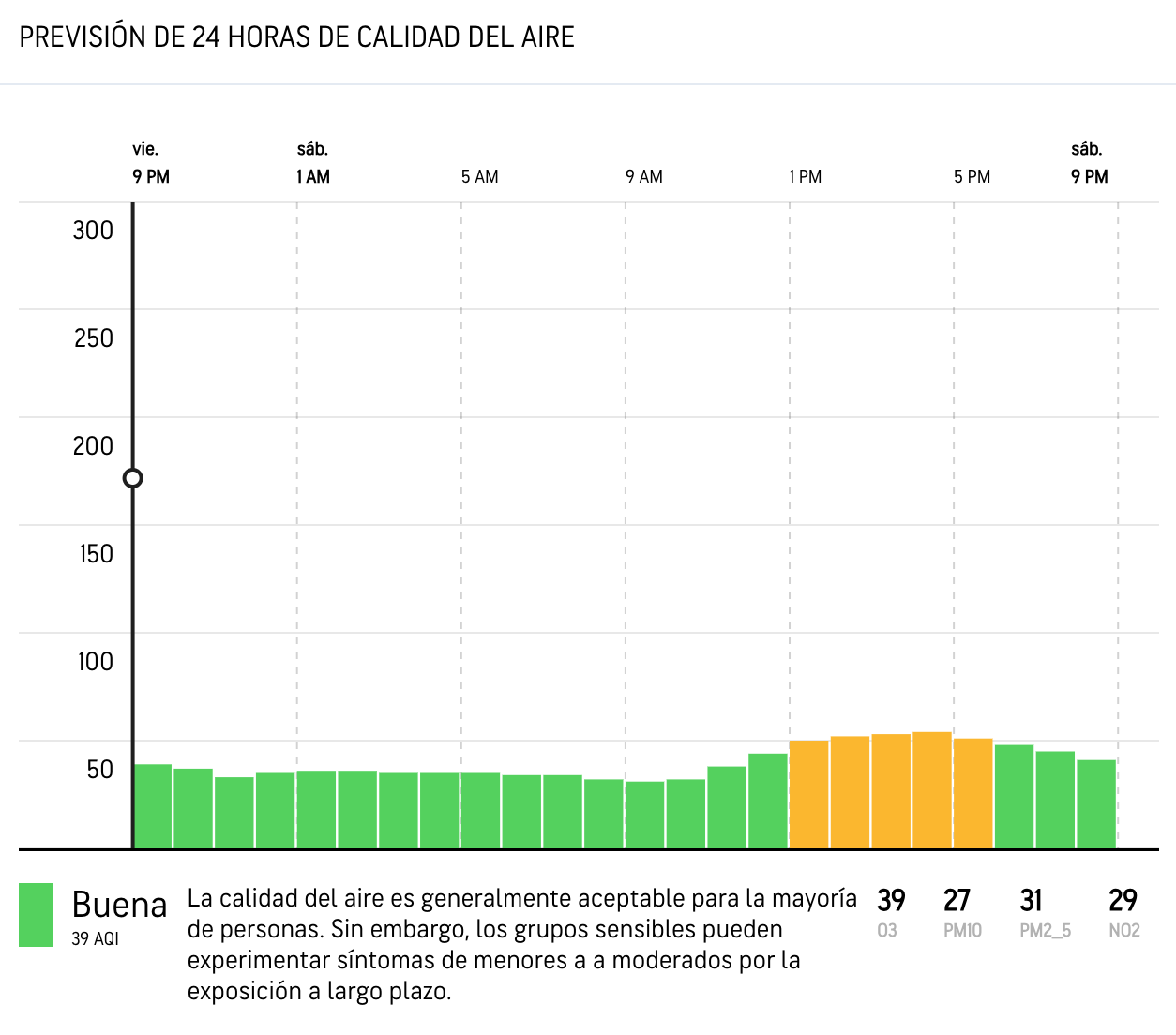Go to the sáb. 9 PM label at right
Screen dimensions: 1176x1035
pyautogui.click(x=1089, y=163)
